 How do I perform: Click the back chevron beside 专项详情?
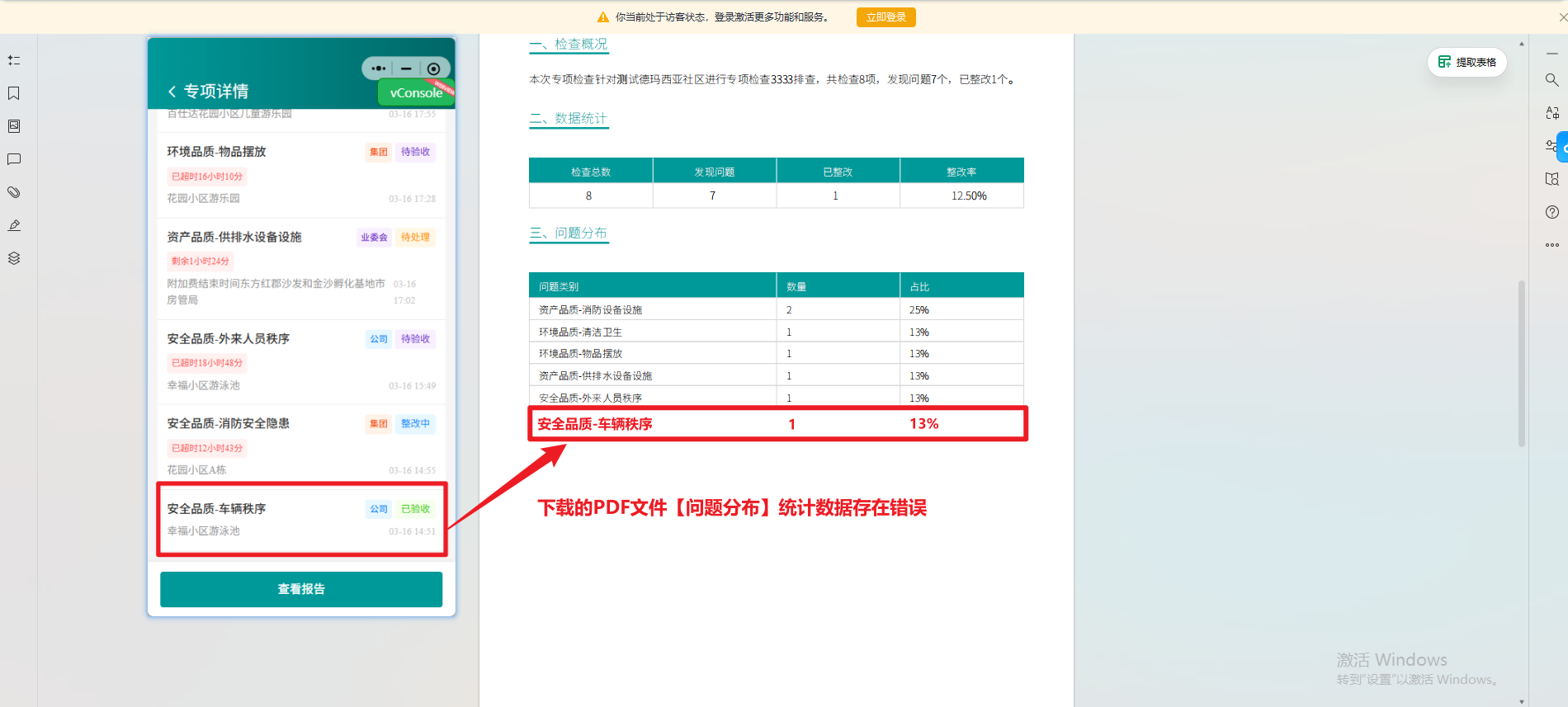(172, 92)
